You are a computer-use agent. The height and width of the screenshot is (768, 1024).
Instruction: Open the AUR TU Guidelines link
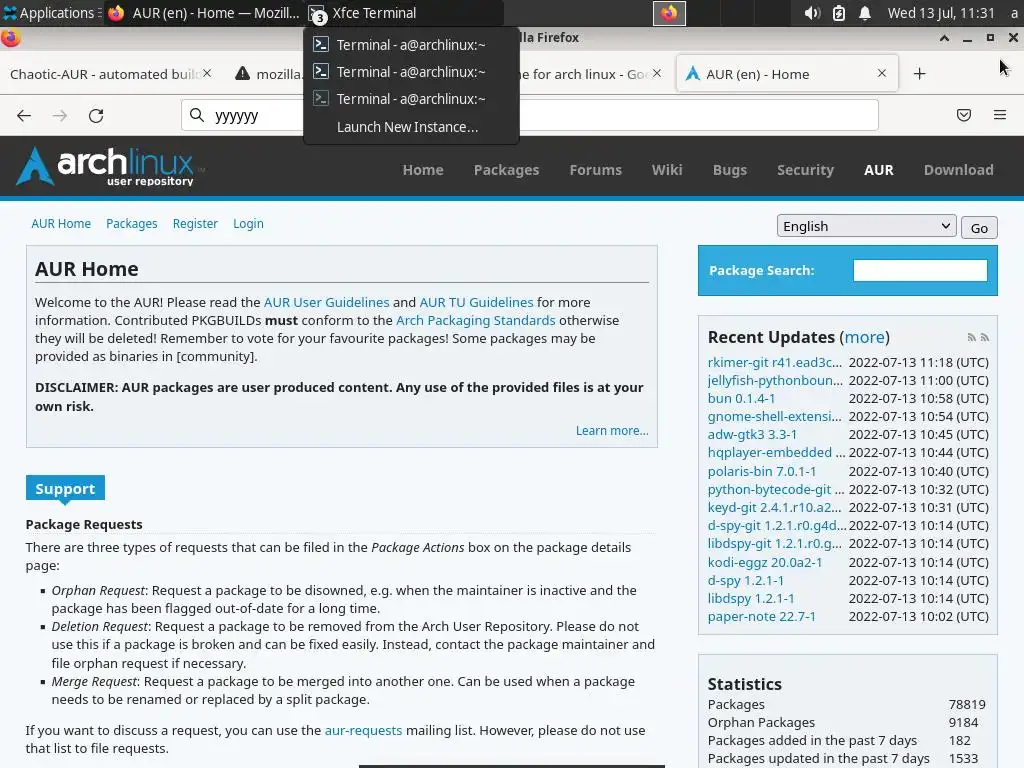click(476, 302)
